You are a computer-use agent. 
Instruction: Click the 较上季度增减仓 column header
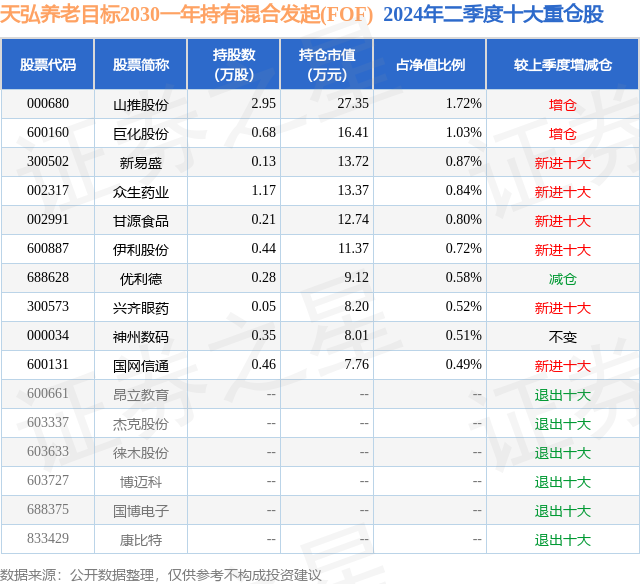(563, 64)
